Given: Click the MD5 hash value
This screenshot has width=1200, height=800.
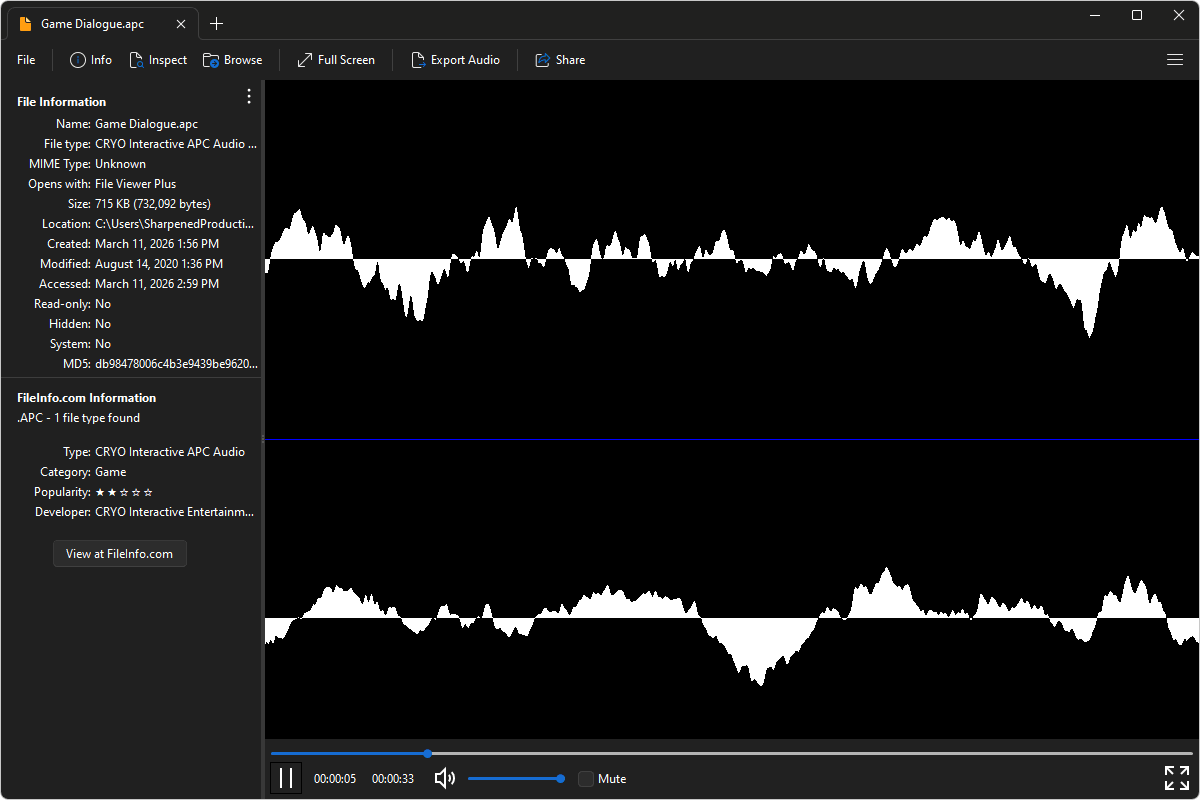Looking at the screenshot, I should coord(176,364).
